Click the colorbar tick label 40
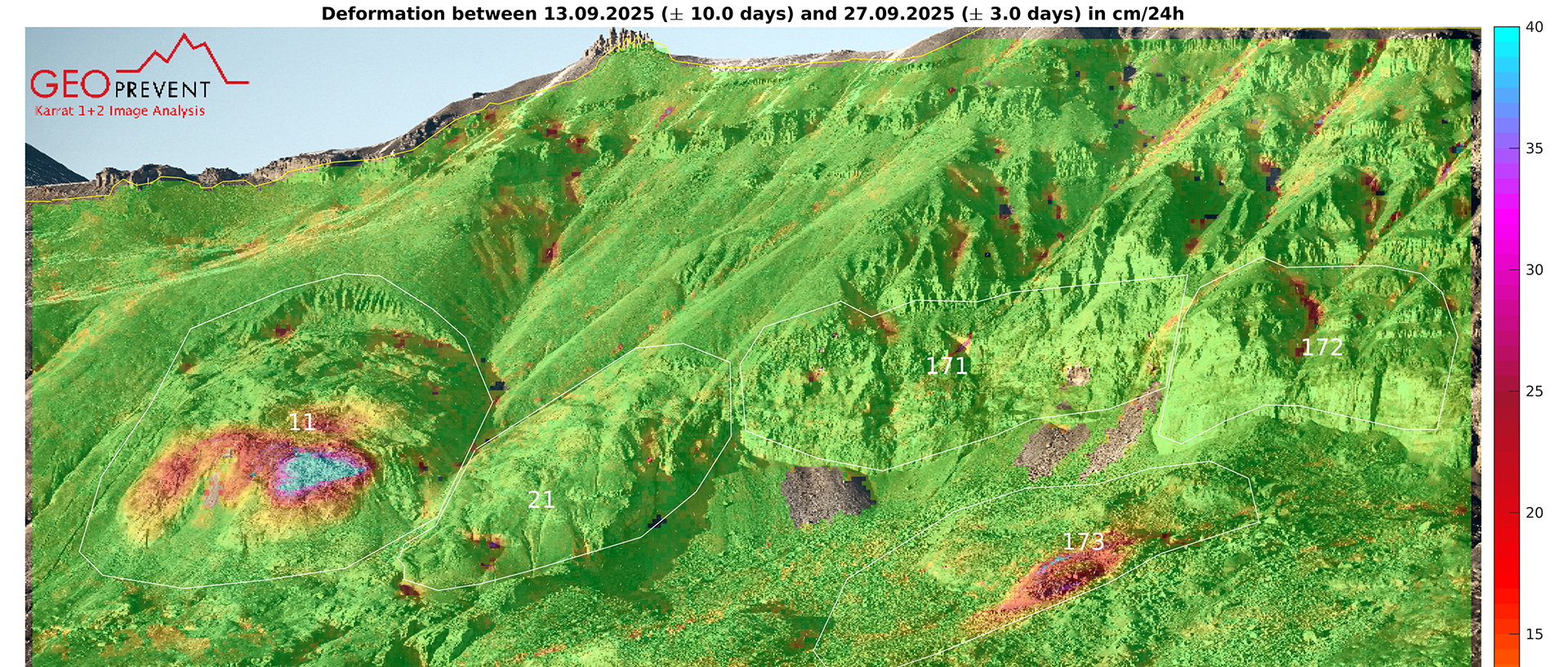The height and width of the screenshot is (667, 1568). 1534,28
